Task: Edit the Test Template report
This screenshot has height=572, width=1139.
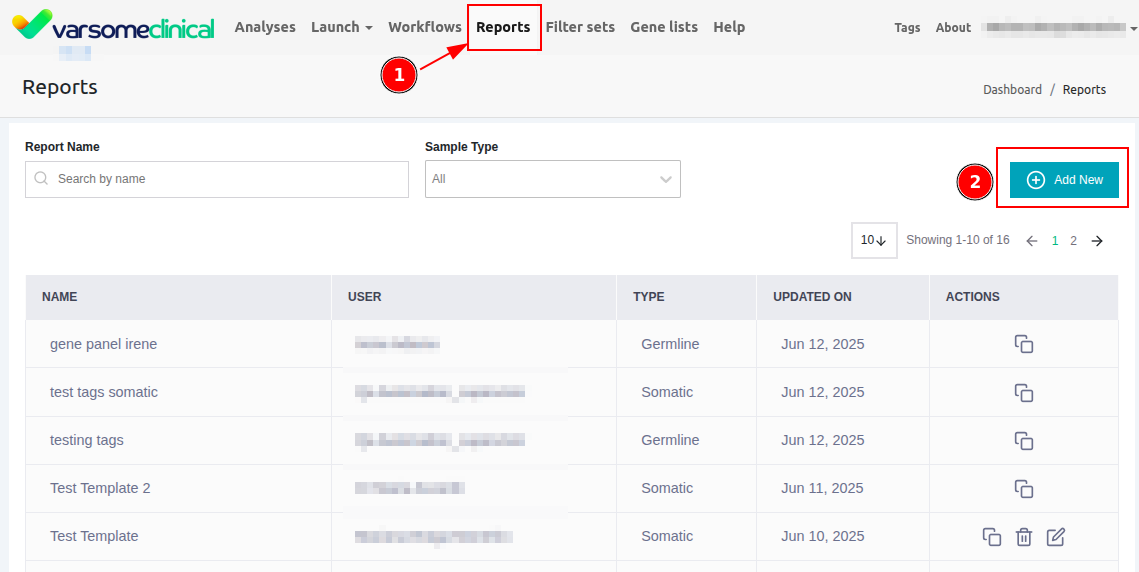Action: [x=1056, y=537]
